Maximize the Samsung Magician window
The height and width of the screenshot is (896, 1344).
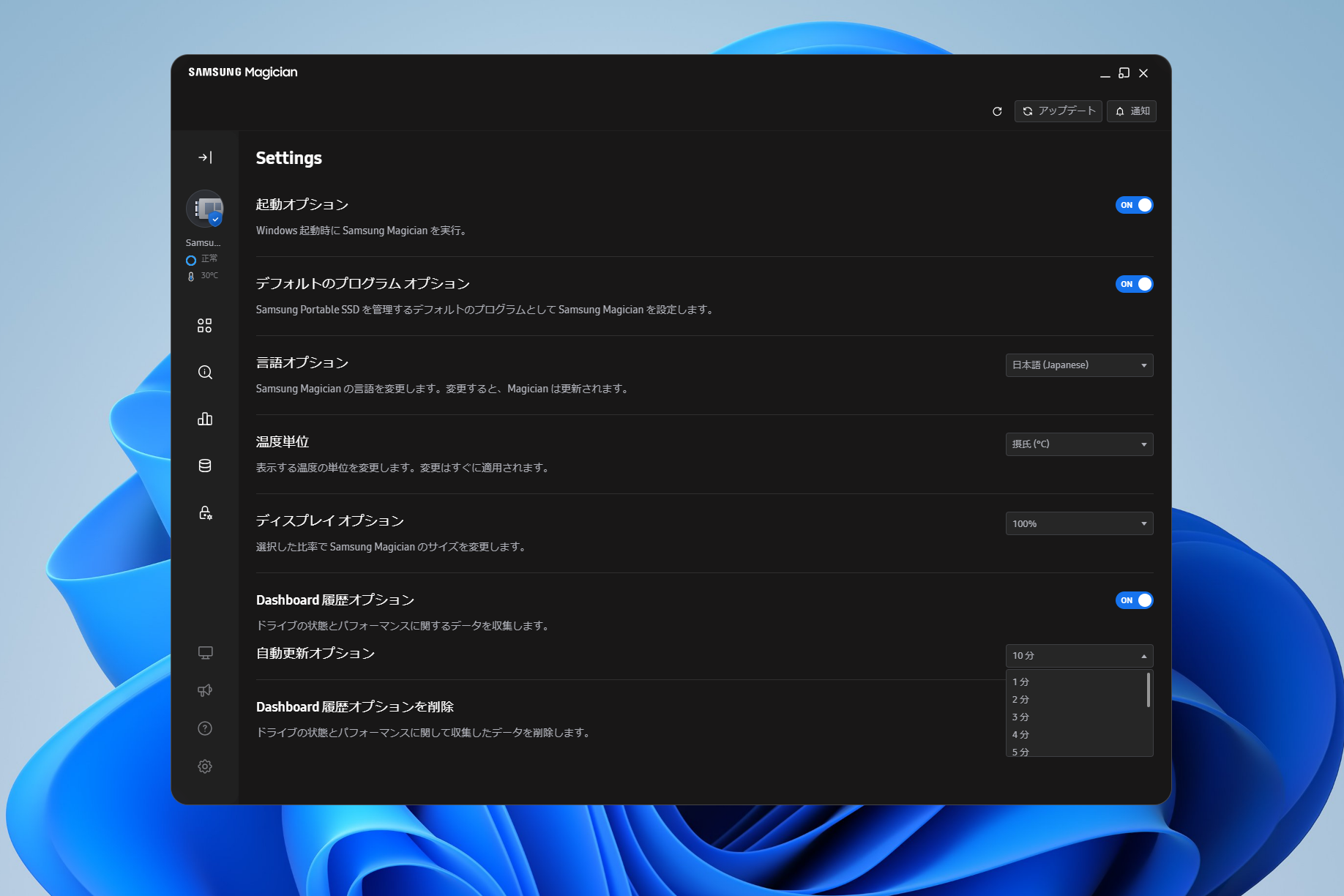point(1124,73)
